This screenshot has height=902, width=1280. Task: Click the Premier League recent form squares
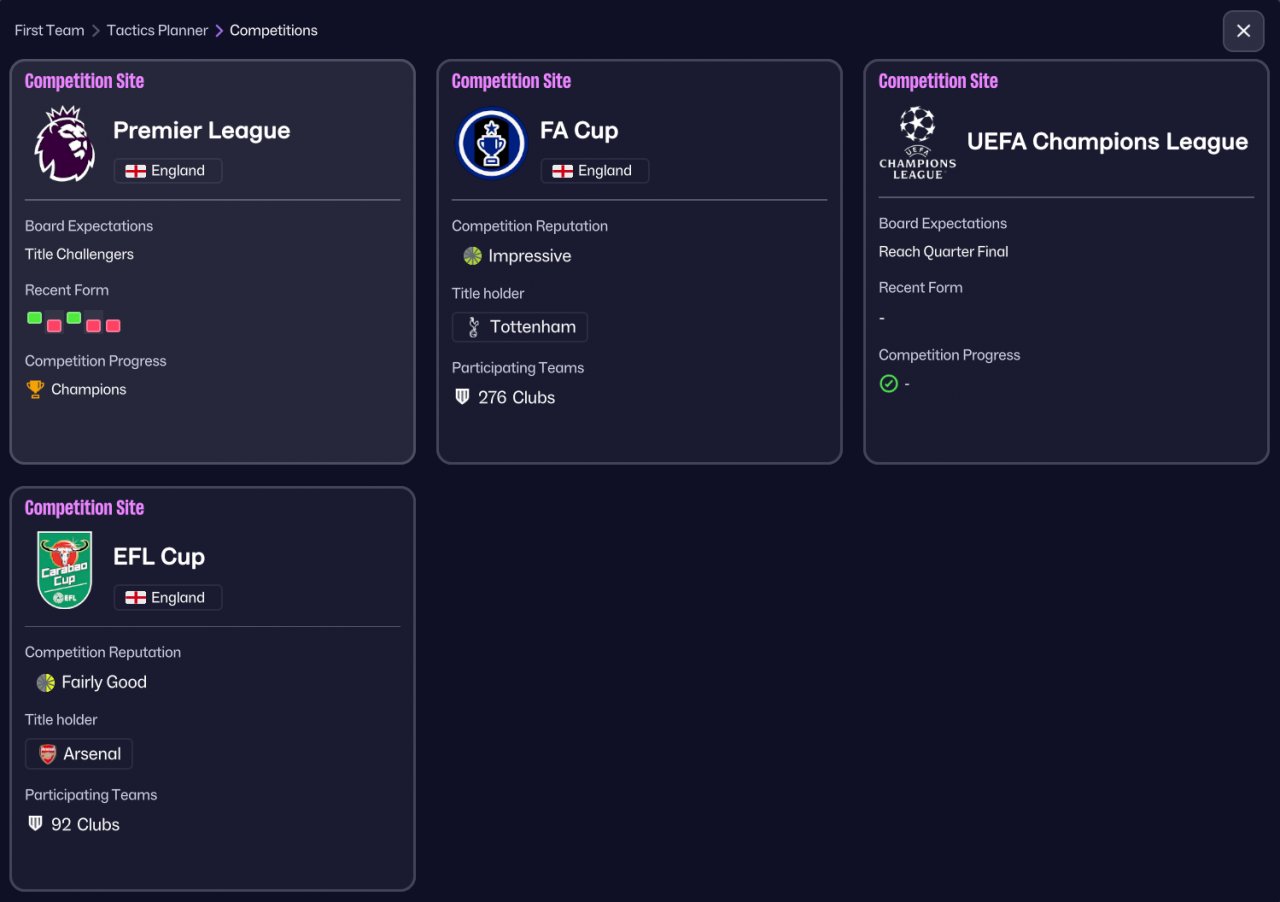(73, 322)
